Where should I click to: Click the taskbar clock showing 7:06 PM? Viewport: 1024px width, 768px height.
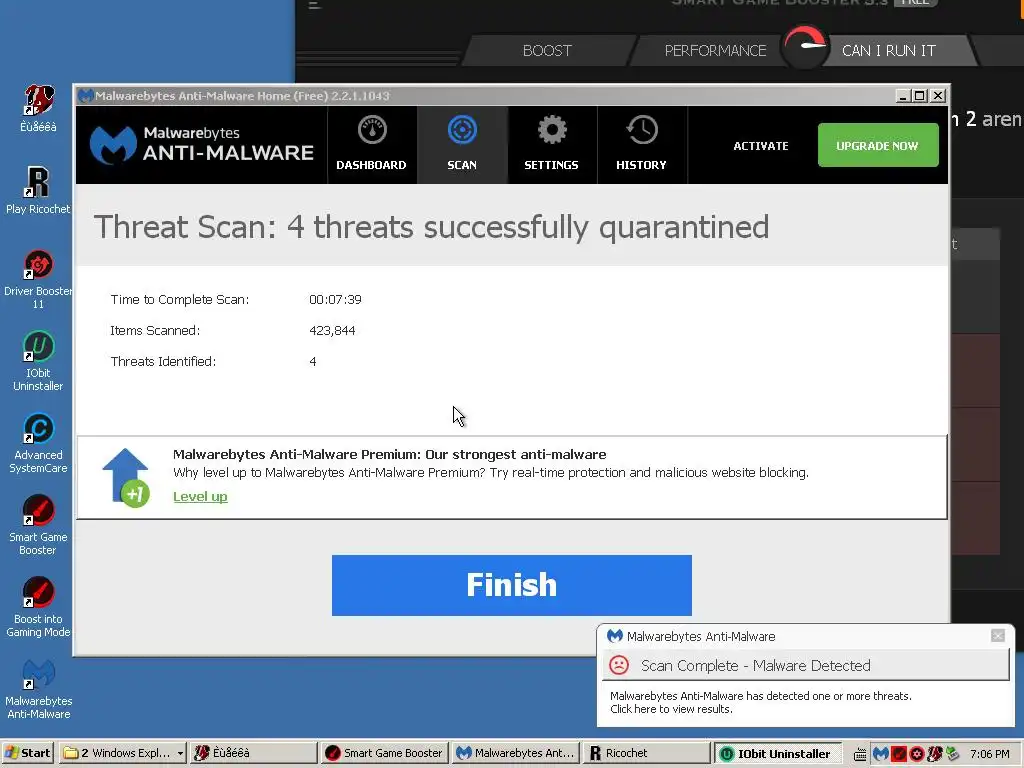point(989,754)
